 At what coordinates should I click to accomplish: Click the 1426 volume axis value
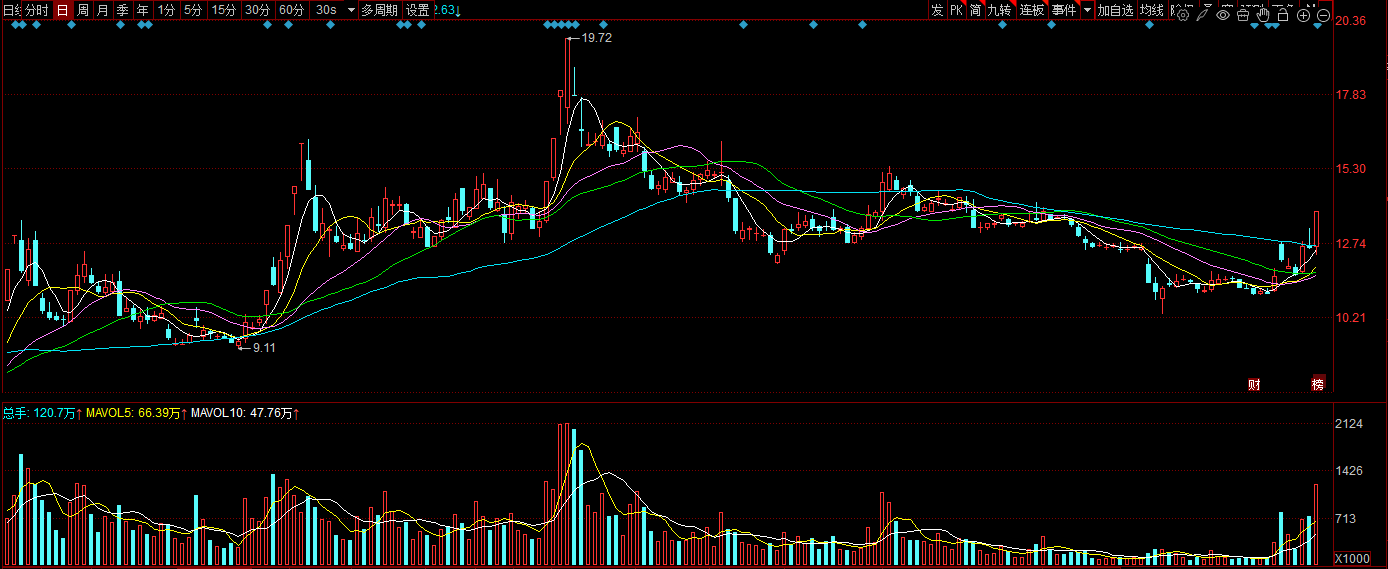pyautogui.click(x=1349, y=471)
